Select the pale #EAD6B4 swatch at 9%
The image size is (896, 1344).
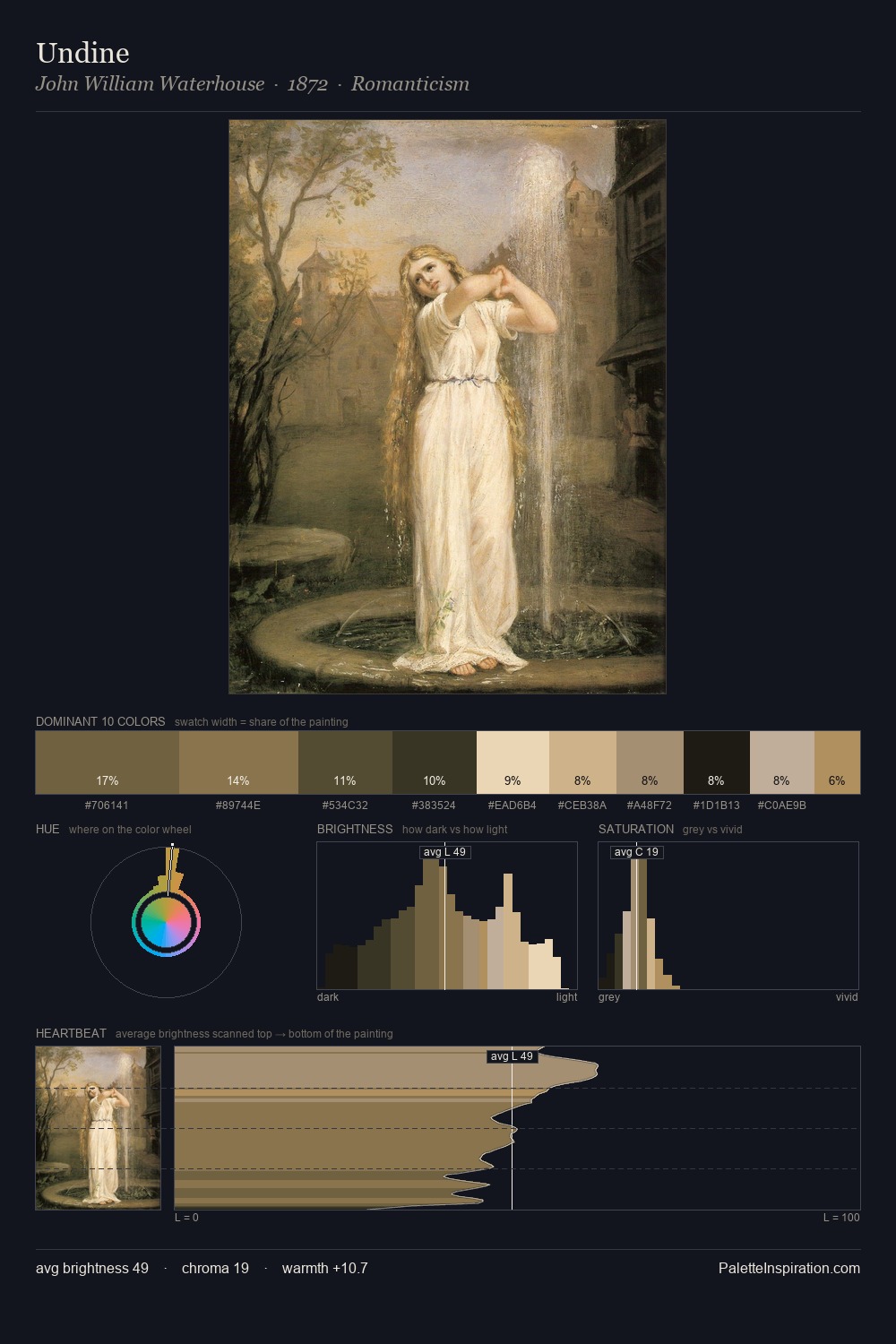513,762
